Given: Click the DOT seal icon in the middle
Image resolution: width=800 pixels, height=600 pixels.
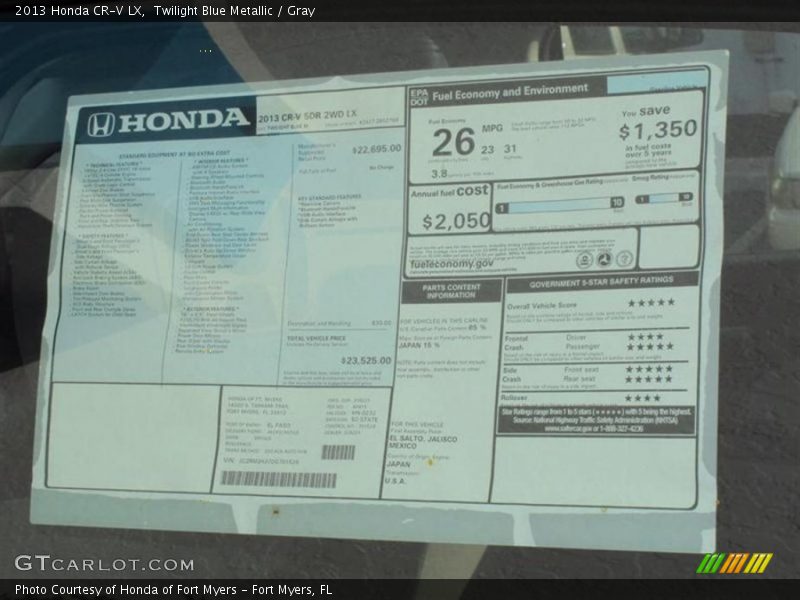Looking at the screenshot, I should (x=603, y=259).
